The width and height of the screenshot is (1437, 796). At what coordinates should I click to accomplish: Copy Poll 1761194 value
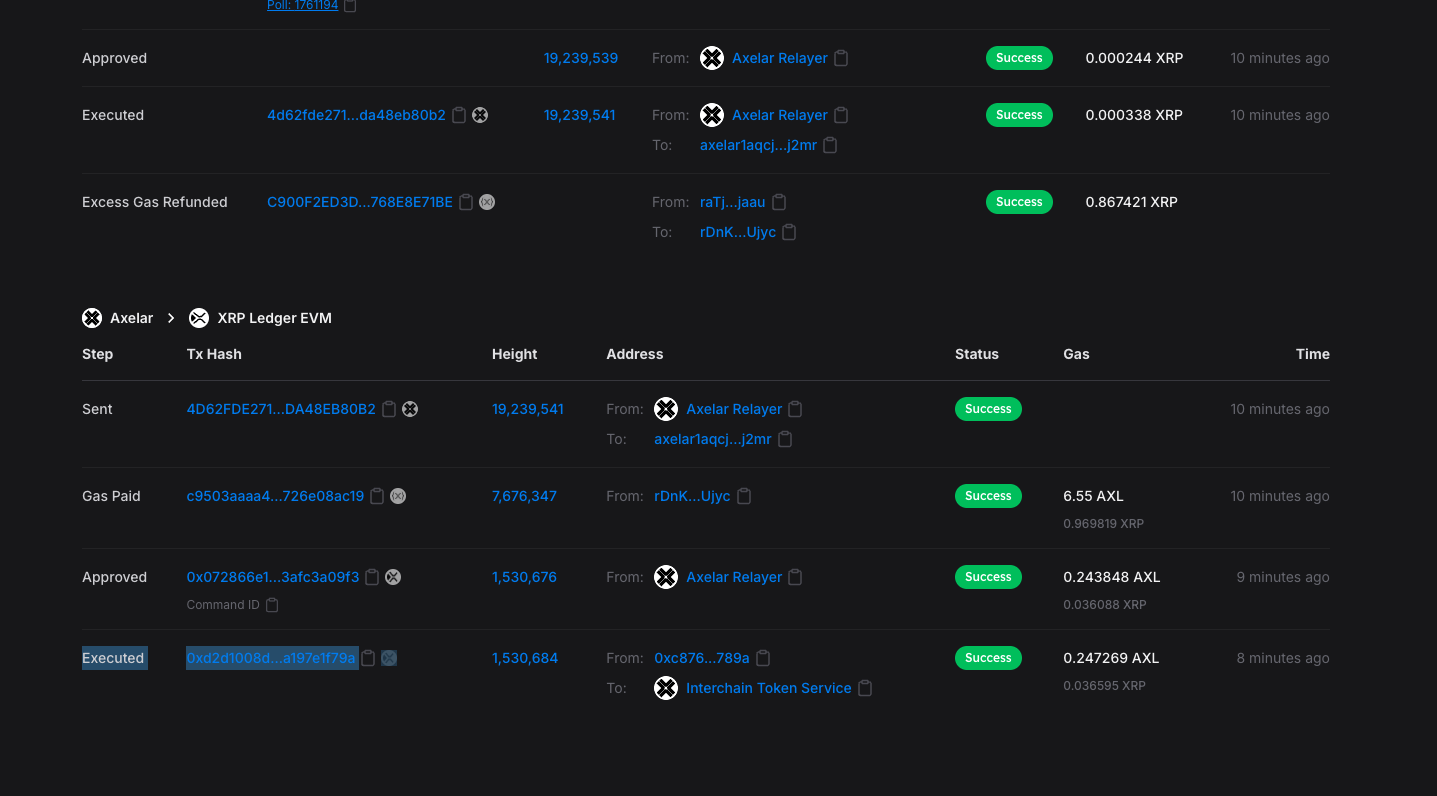(x=350, y=6)
